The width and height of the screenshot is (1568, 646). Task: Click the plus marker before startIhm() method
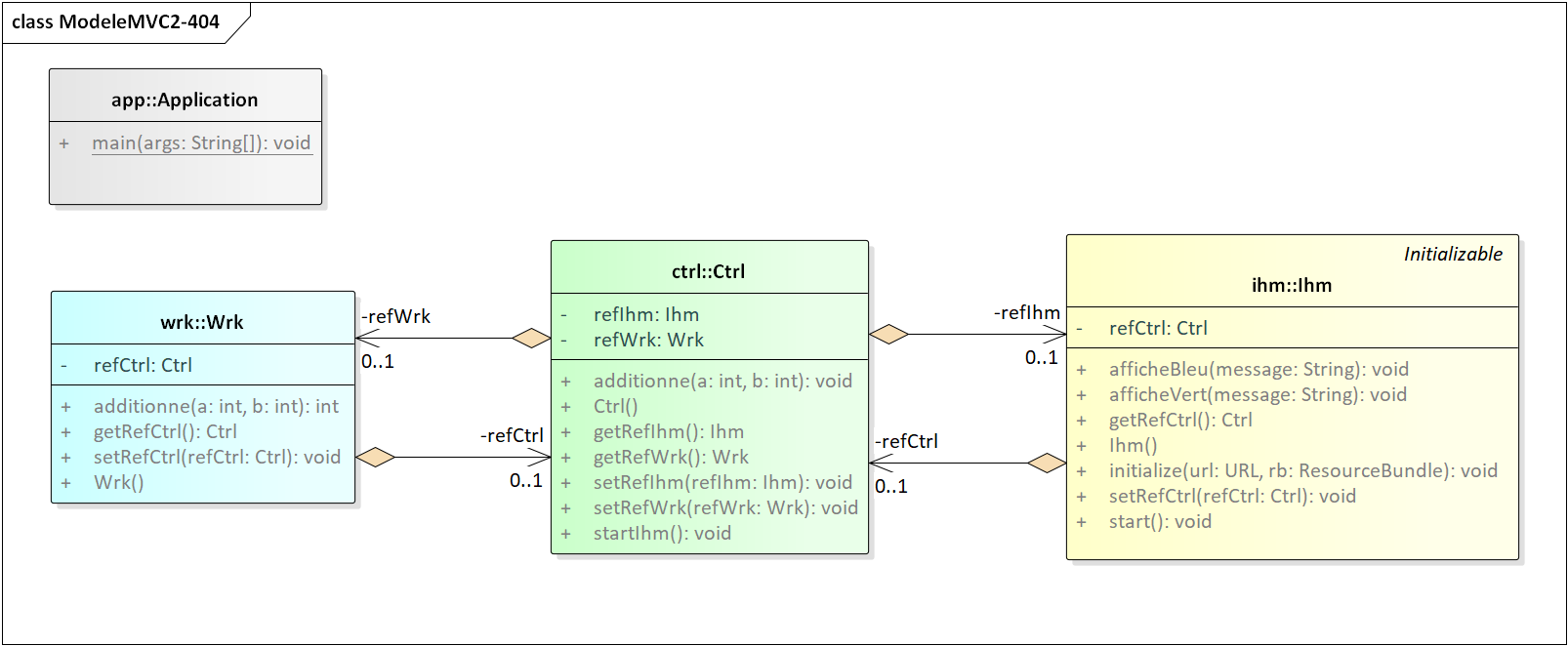(565, 534)
